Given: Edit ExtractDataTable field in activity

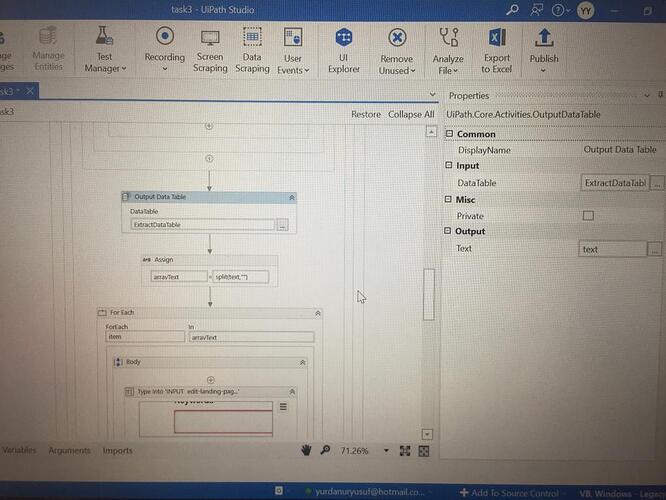Looking at the screenshot, I should tap(203, 225).
